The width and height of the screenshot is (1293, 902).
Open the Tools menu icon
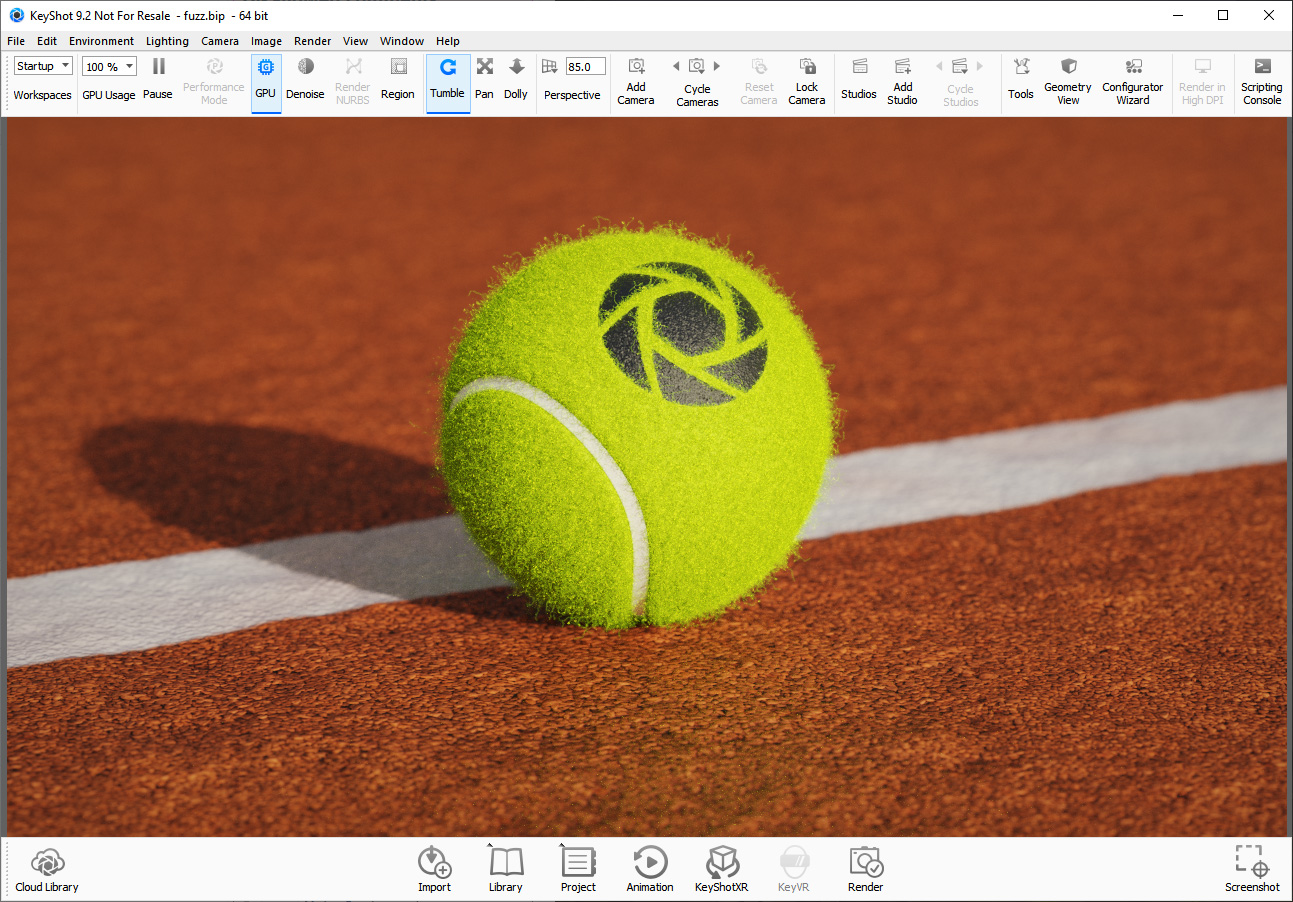(1021, 67)
